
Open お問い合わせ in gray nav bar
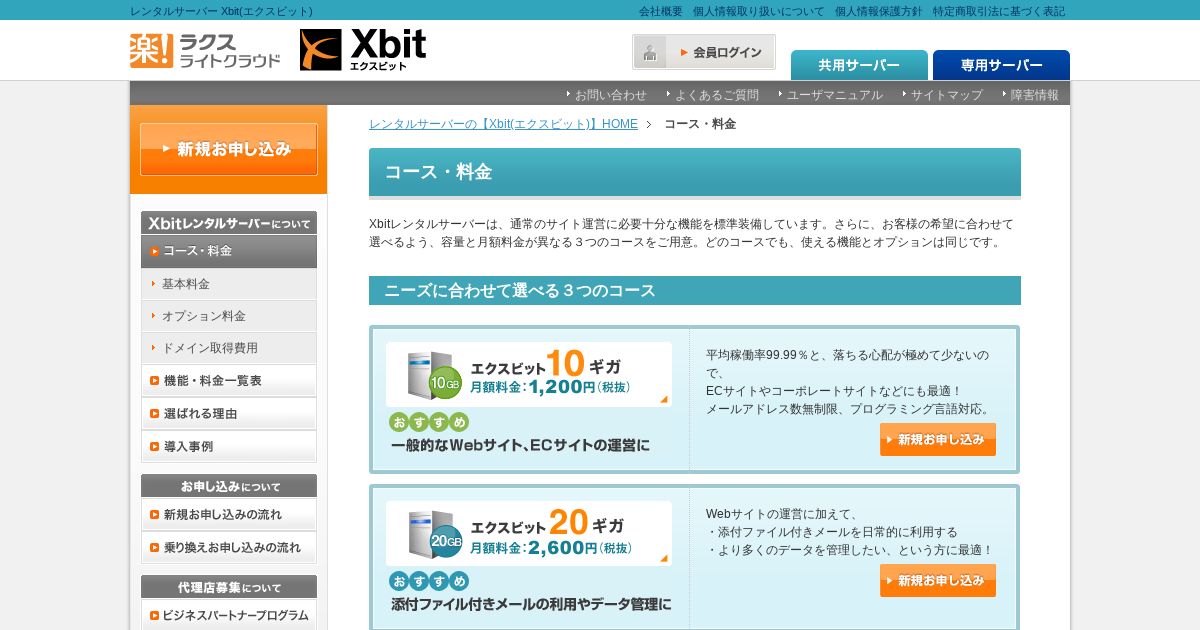(610, 95)
